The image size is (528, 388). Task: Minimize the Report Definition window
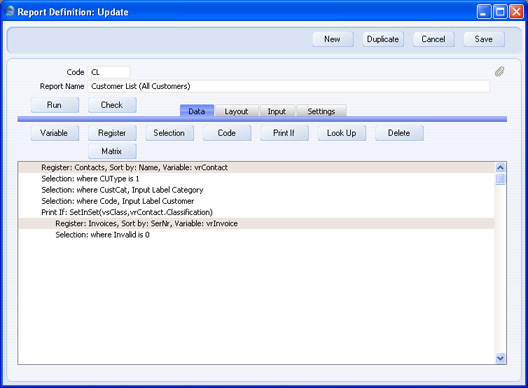(484, 12)
